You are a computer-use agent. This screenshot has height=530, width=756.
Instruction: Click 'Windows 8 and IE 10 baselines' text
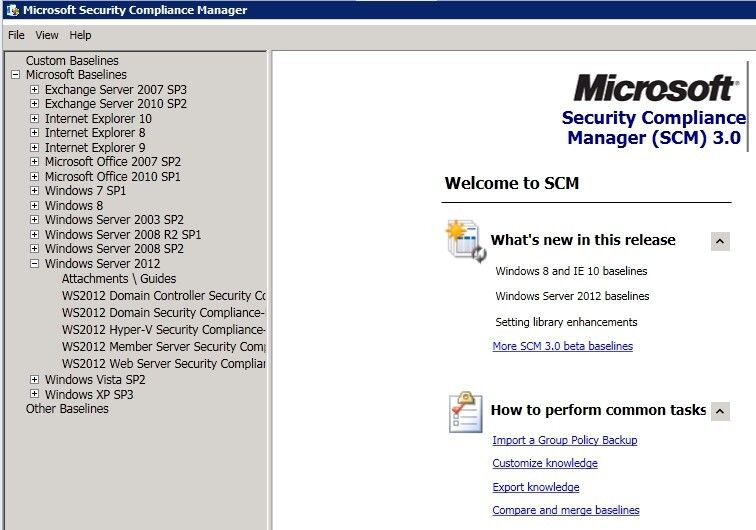(571, 271)
